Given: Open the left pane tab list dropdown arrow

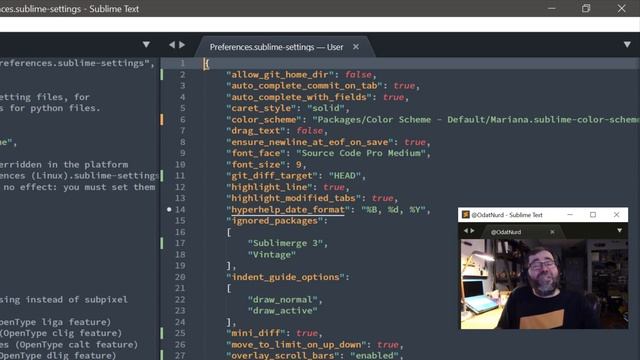Looking at the screenshot, I should pyautogui.click(x=146, y=44).
